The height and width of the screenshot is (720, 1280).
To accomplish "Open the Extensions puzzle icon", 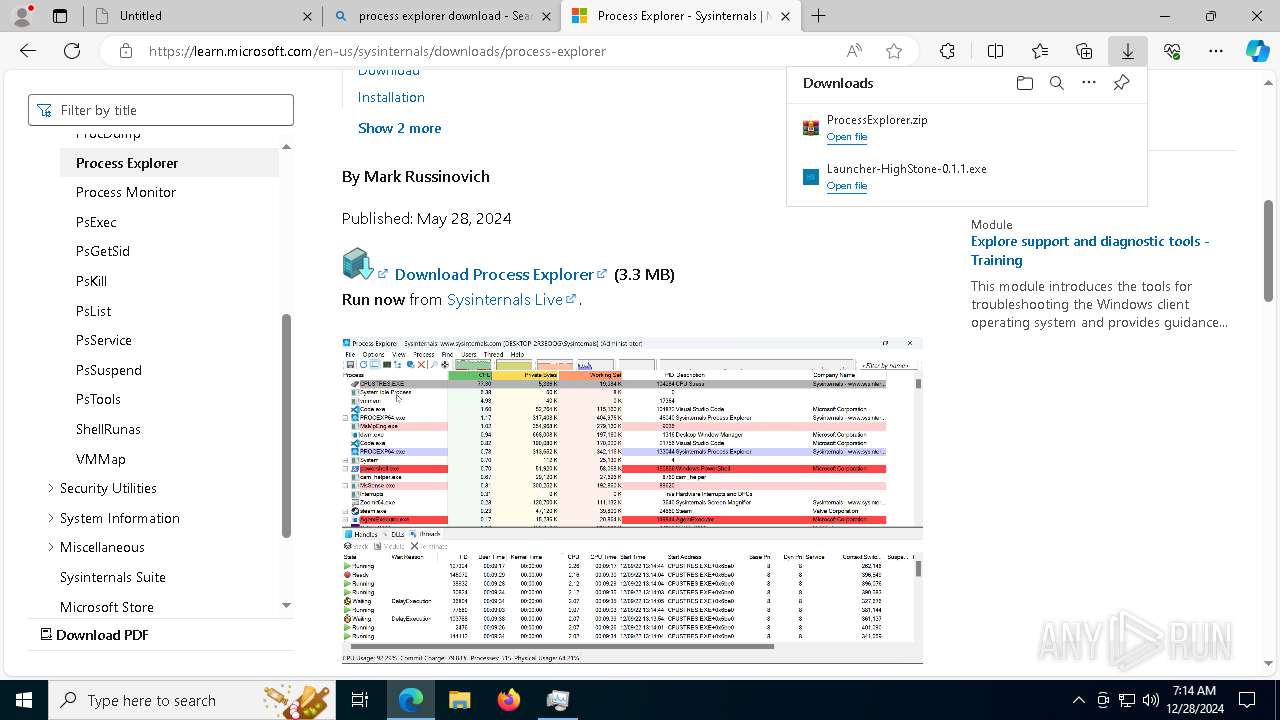I will [x=947, y=51].
